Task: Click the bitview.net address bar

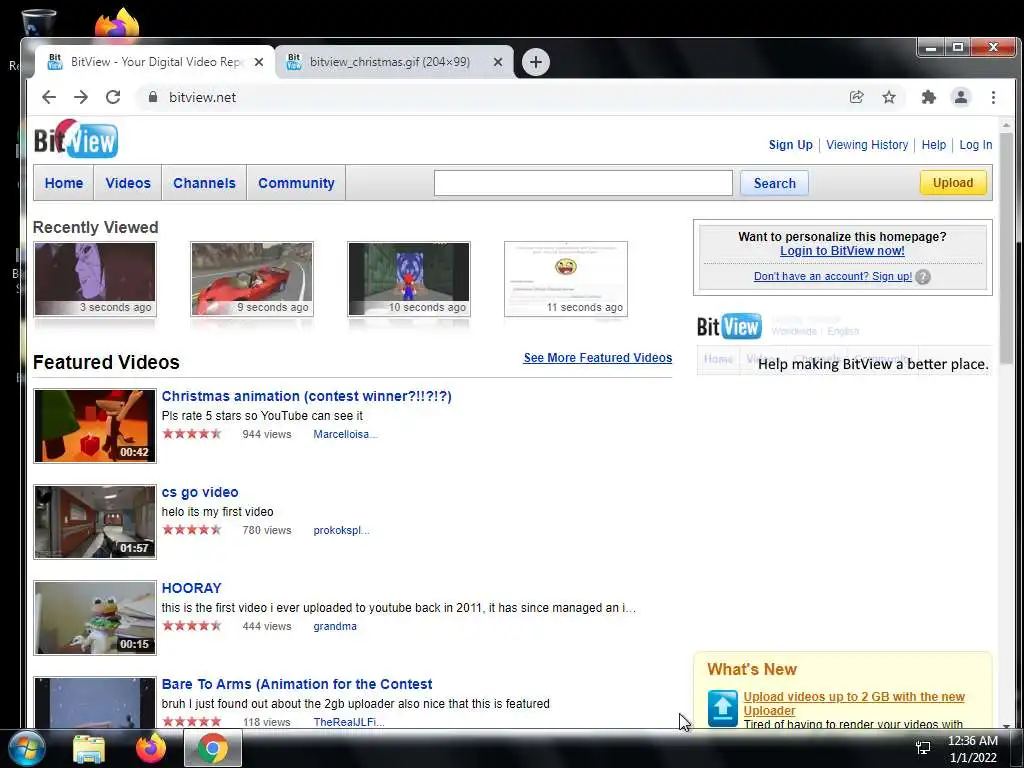Action: (x=490, y=97)
